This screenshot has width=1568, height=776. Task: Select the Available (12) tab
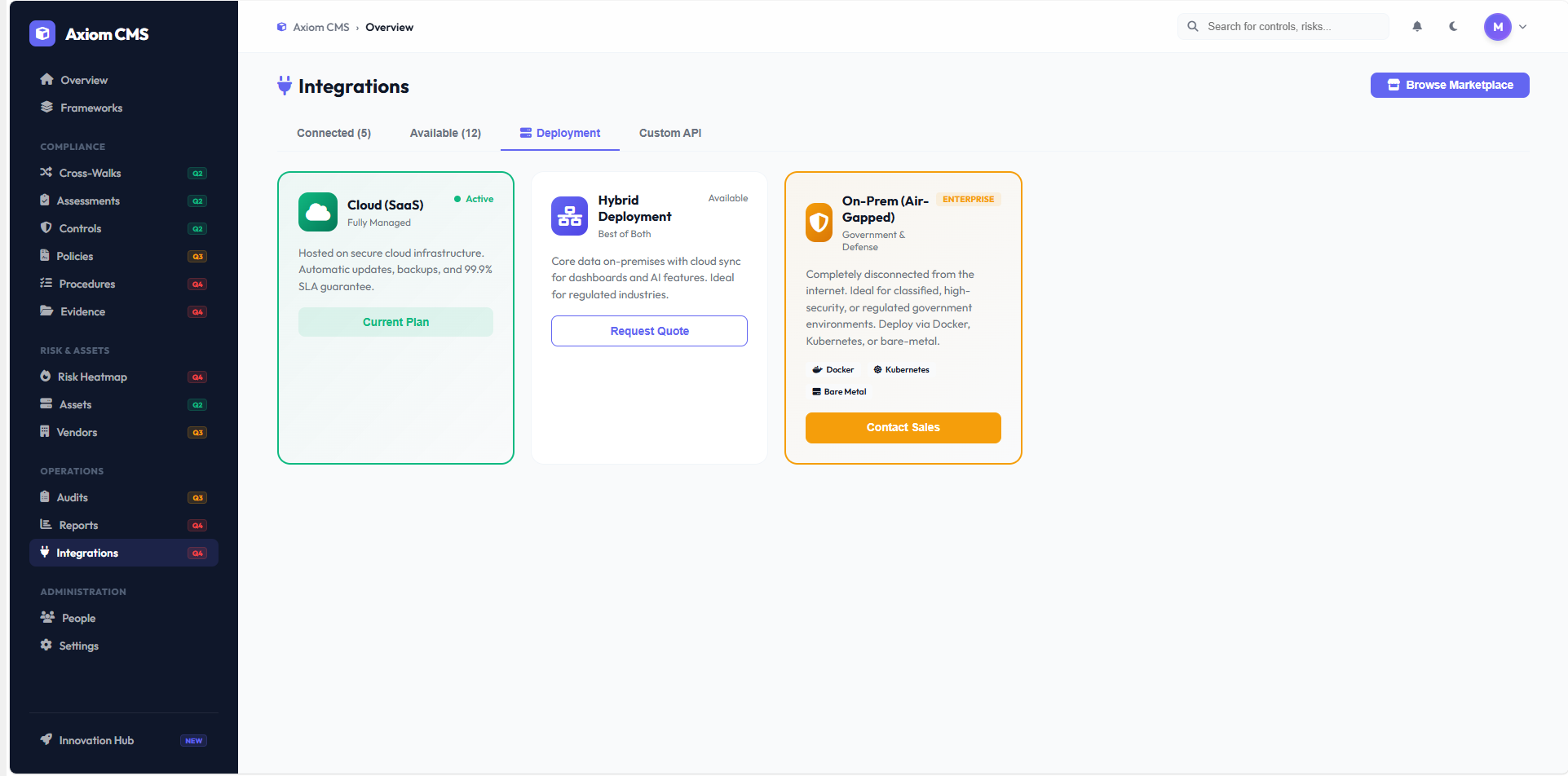click(x=445, y=133)
